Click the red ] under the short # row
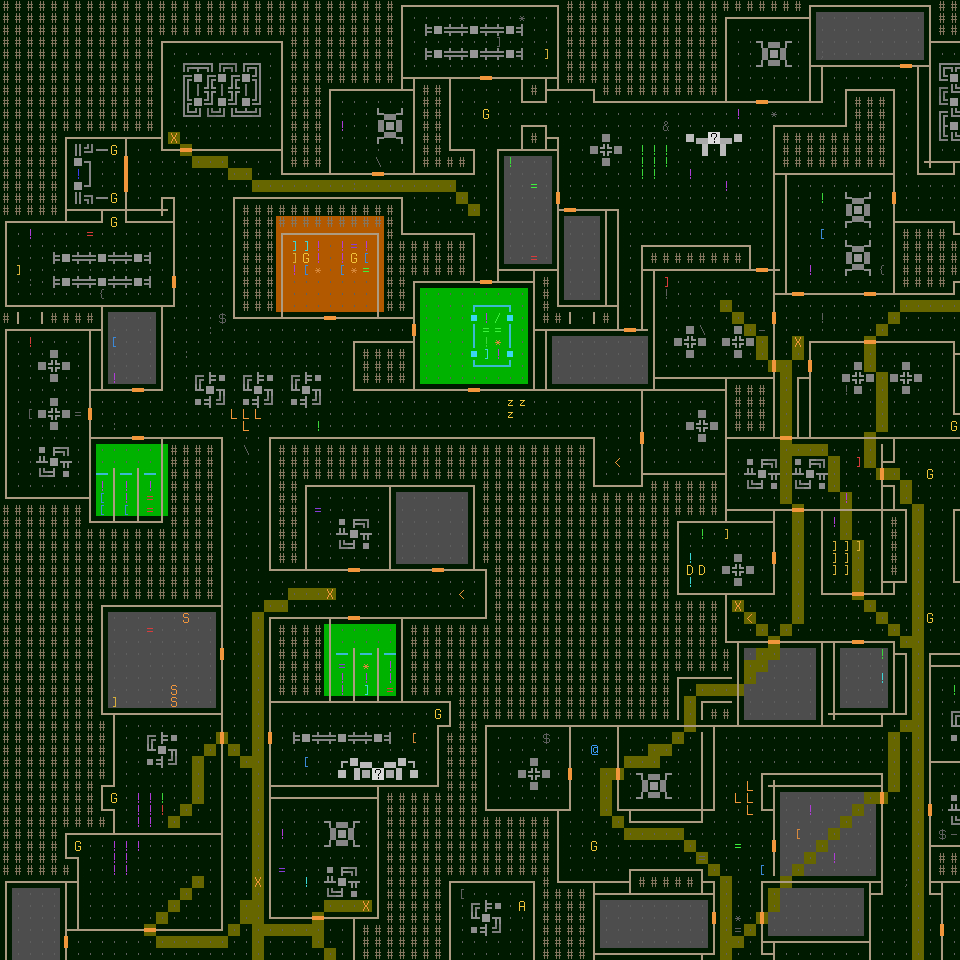This screenshot has height=960, width=960. pos(666,282)
